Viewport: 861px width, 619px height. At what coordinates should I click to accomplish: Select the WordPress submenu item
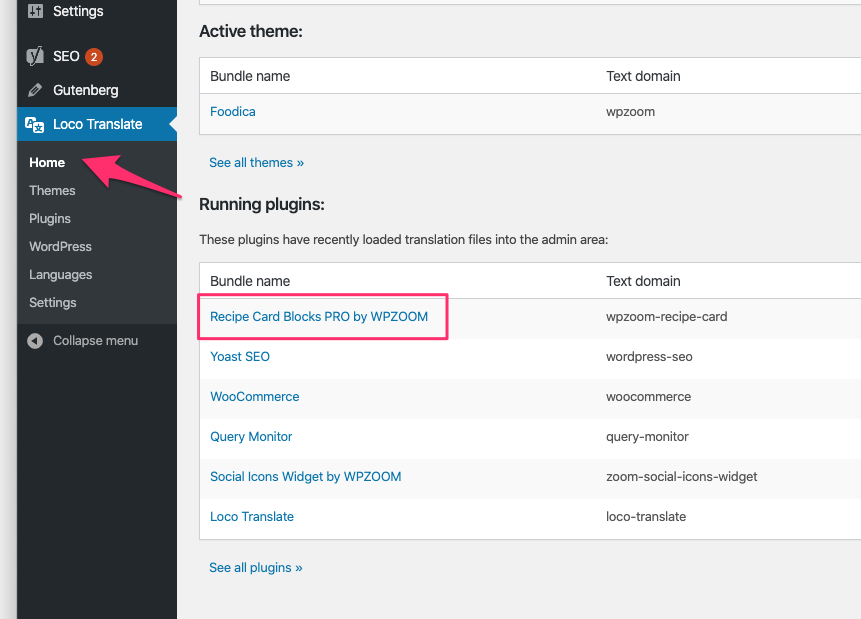pos(60,247)
